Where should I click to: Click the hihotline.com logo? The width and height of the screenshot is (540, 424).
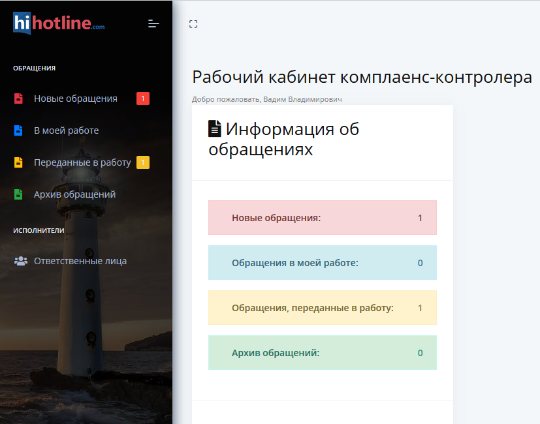click(x=59, y=23)
